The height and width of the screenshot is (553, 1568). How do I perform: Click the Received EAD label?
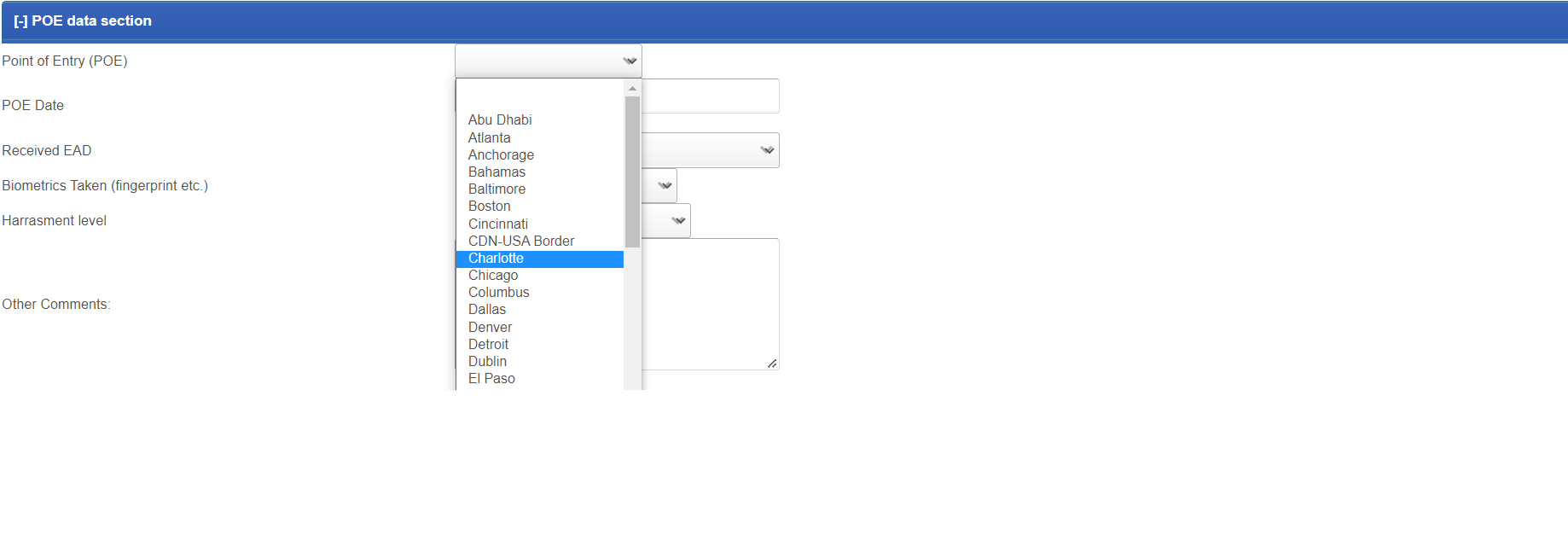pos(47,150)
